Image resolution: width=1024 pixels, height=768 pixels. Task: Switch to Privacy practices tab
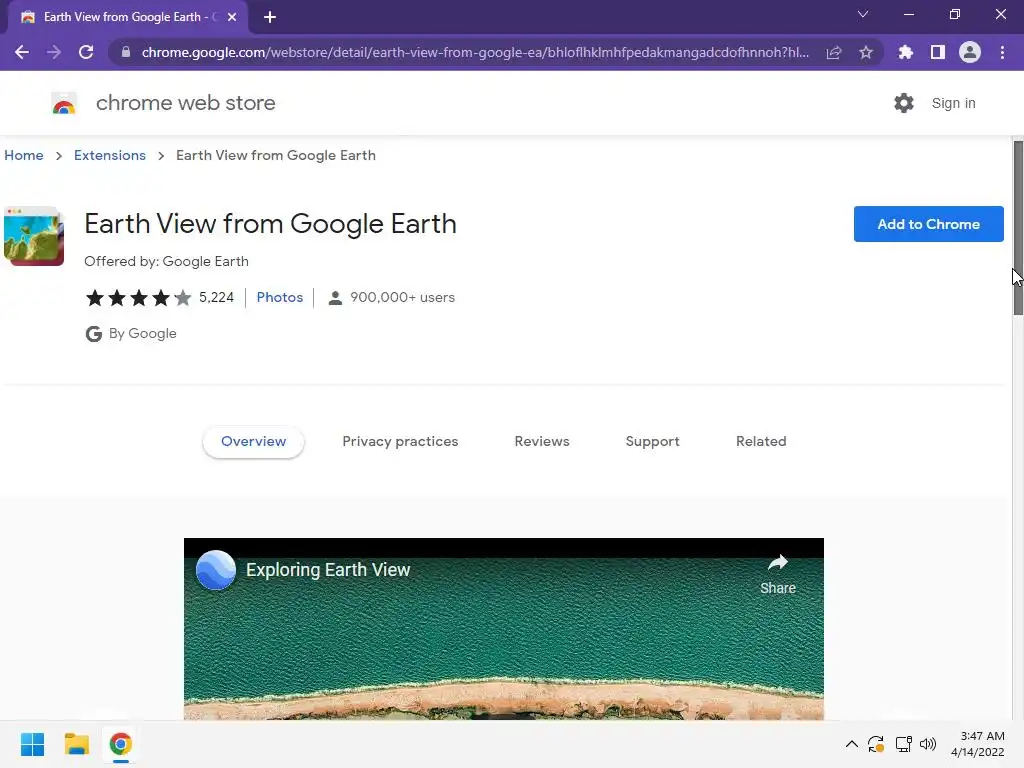click(400, 441)
